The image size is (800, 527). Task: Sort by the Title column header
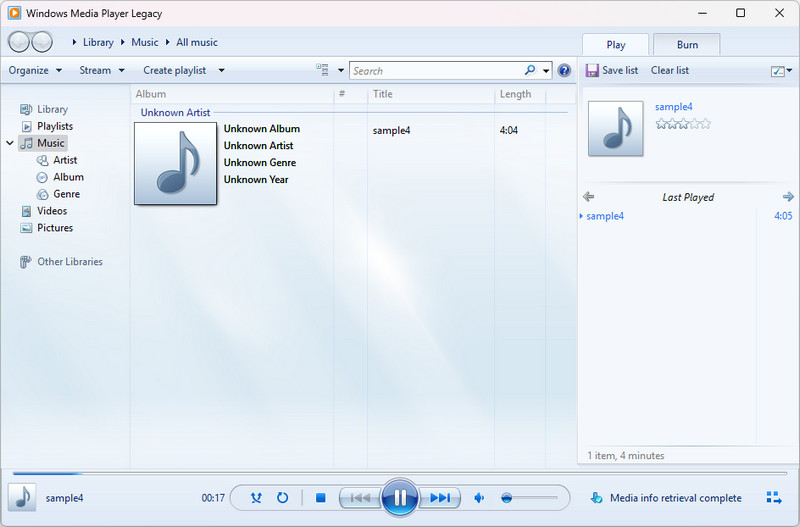(430, 94)
